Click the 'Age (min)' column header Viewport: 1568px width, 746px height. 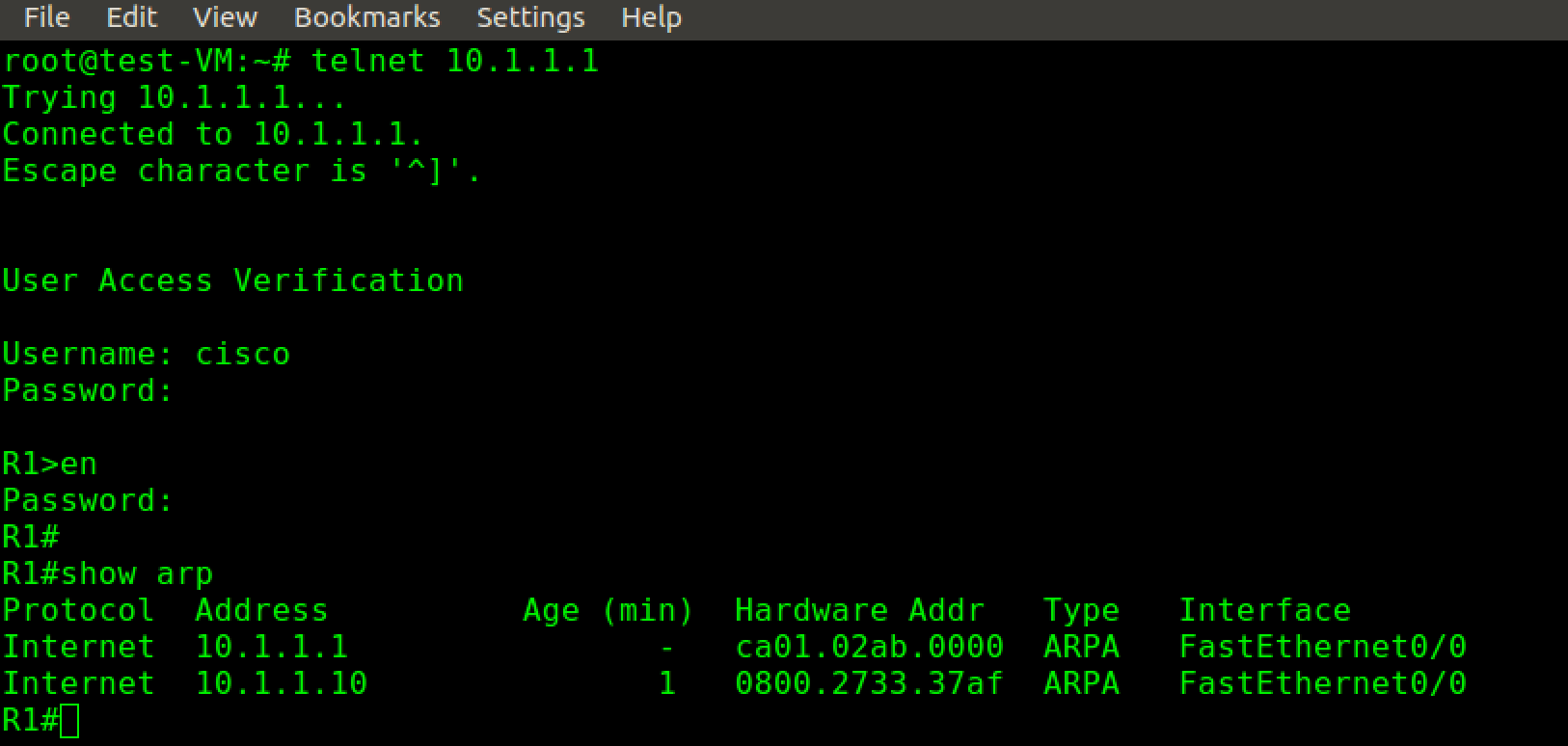pos(608,610)
